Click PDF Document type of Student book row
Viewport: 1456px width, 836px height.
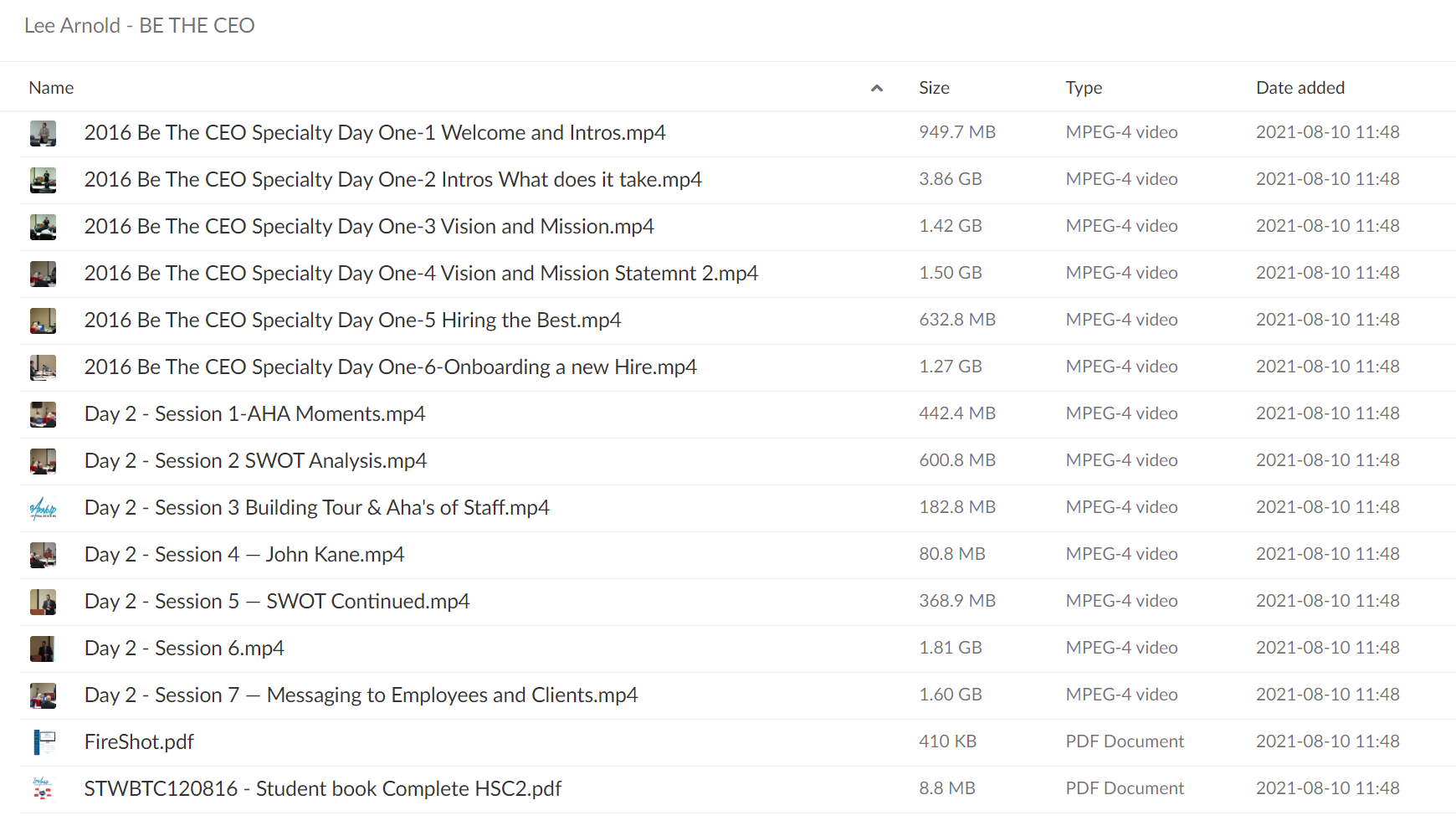tap(1125, 788)
